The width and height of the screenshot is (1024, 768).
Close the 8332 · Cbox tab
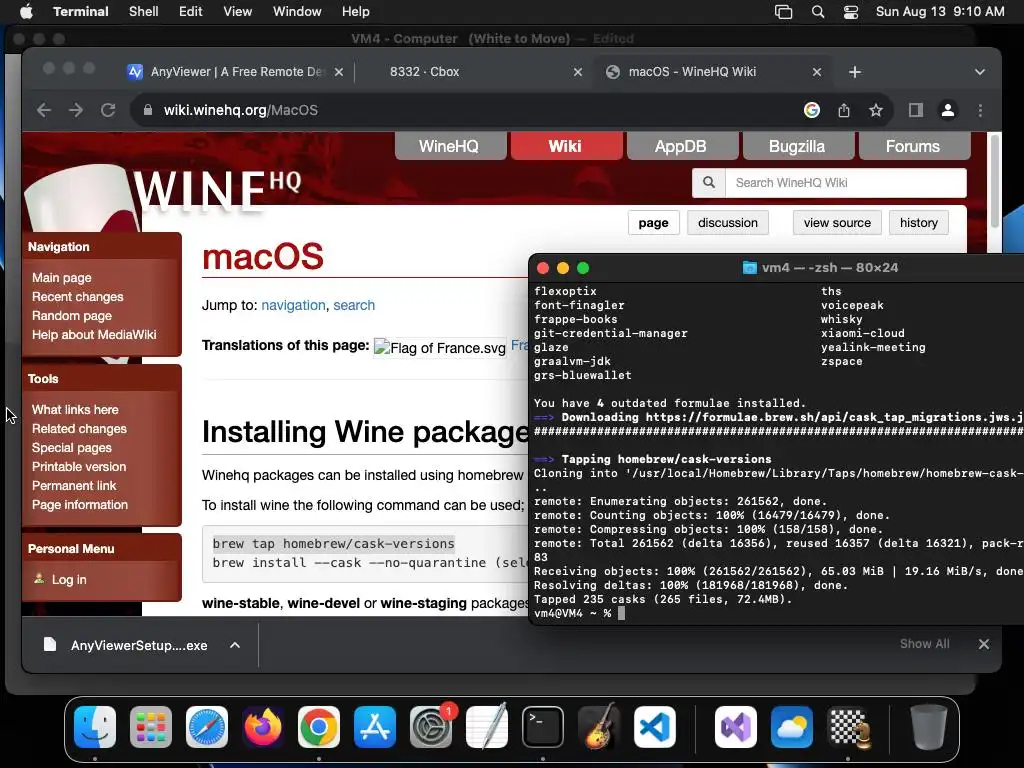point(578,72)
